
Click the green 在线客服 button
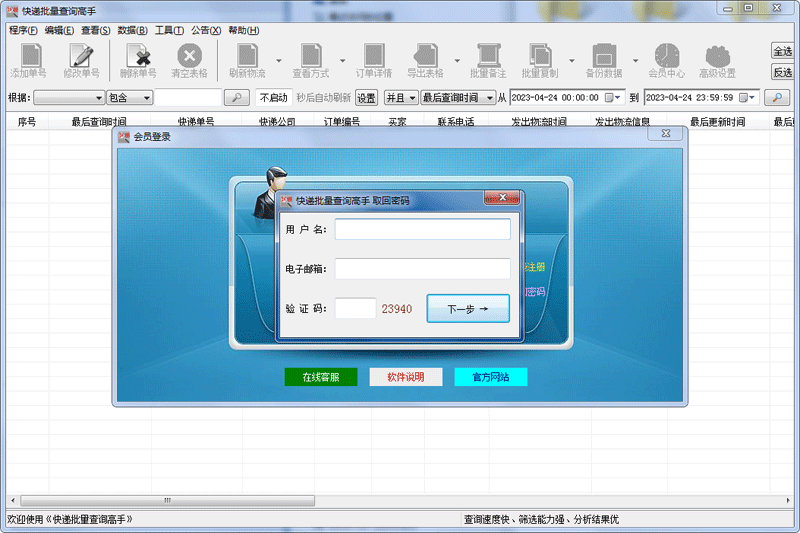321,377
